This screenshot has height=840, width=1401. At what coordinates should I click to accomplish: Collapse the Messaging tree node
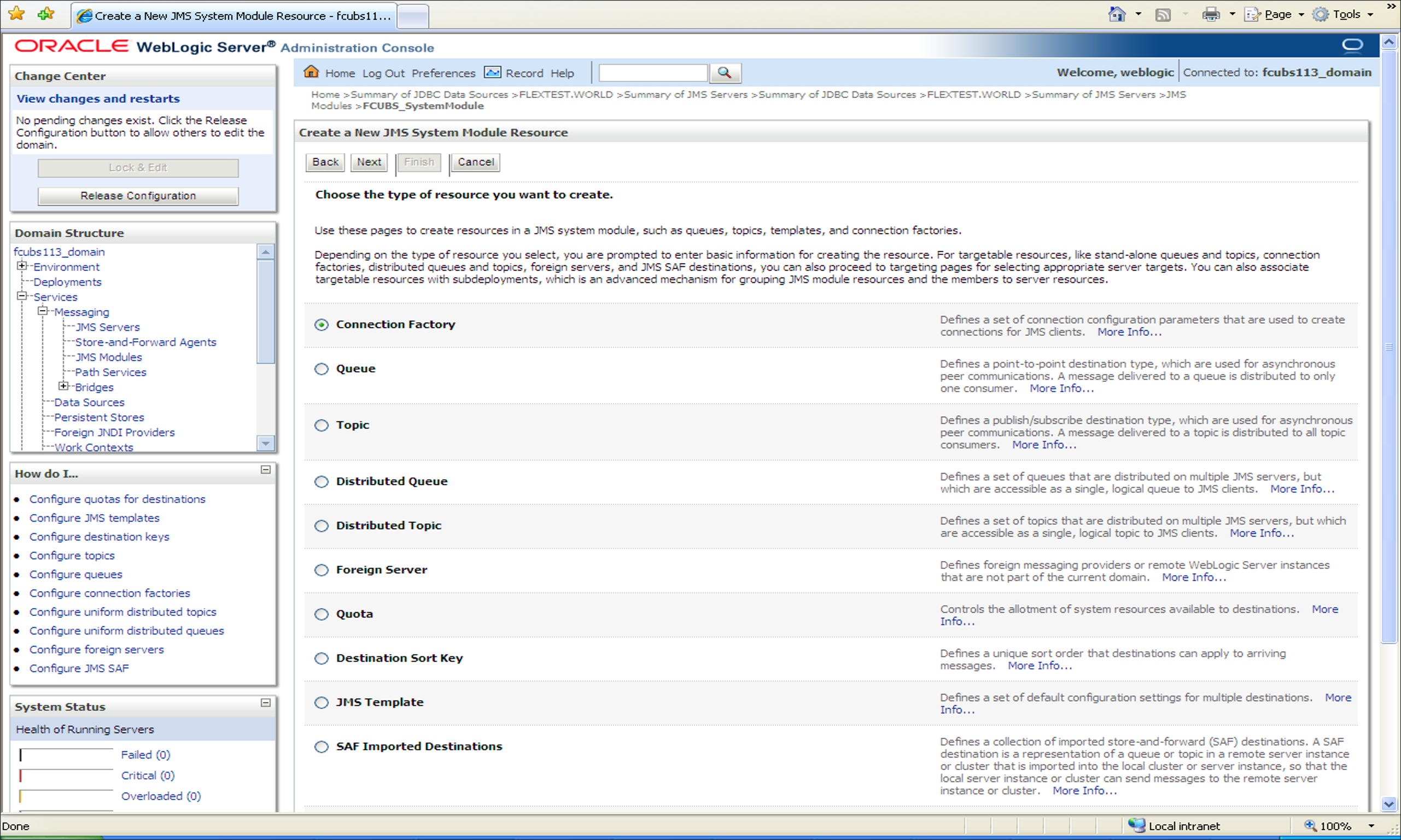pyautogui.click(x=43, y=311)
